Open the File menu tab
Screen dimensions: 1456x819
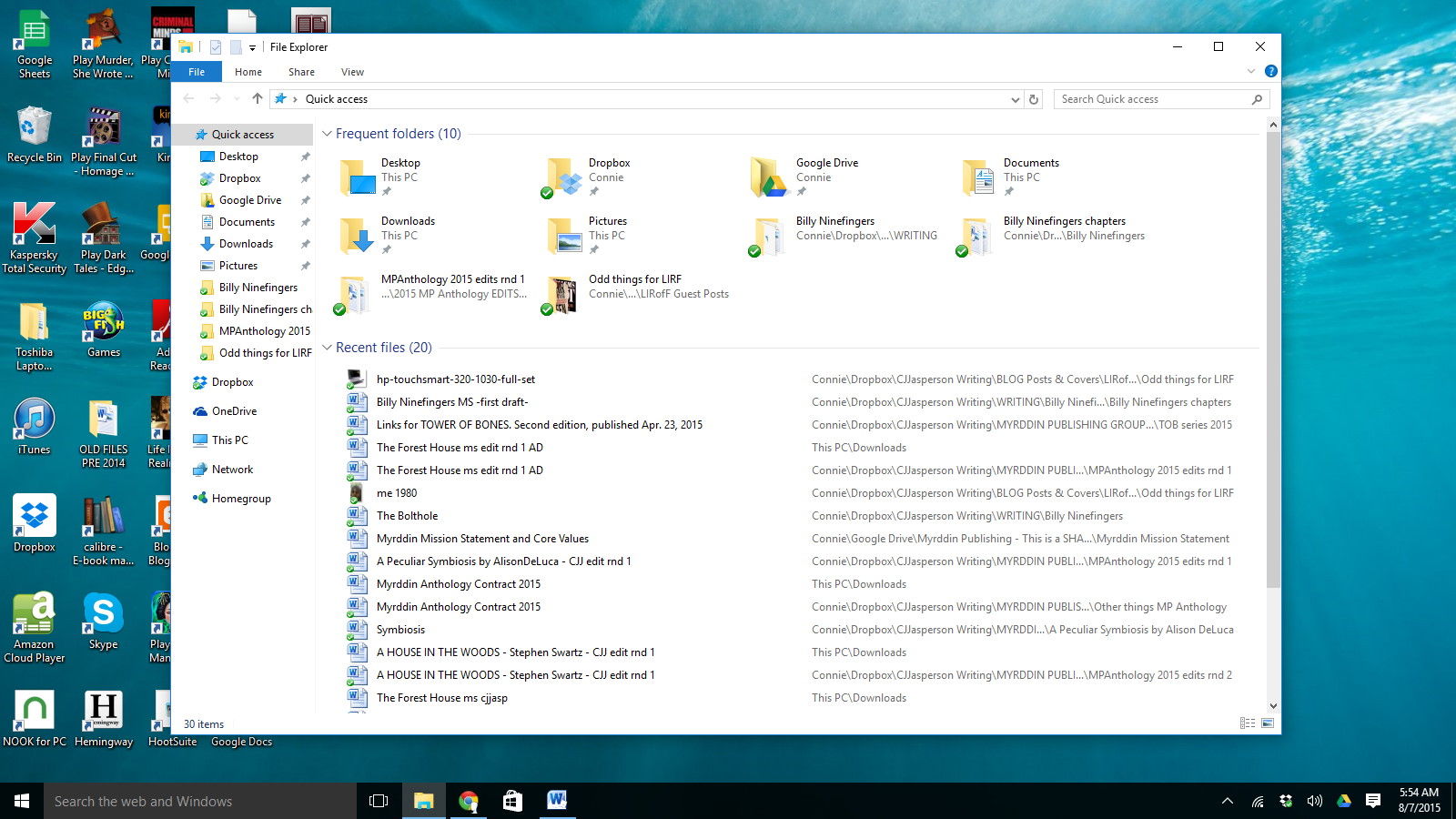pyautogui.click(x=197, y=72)
